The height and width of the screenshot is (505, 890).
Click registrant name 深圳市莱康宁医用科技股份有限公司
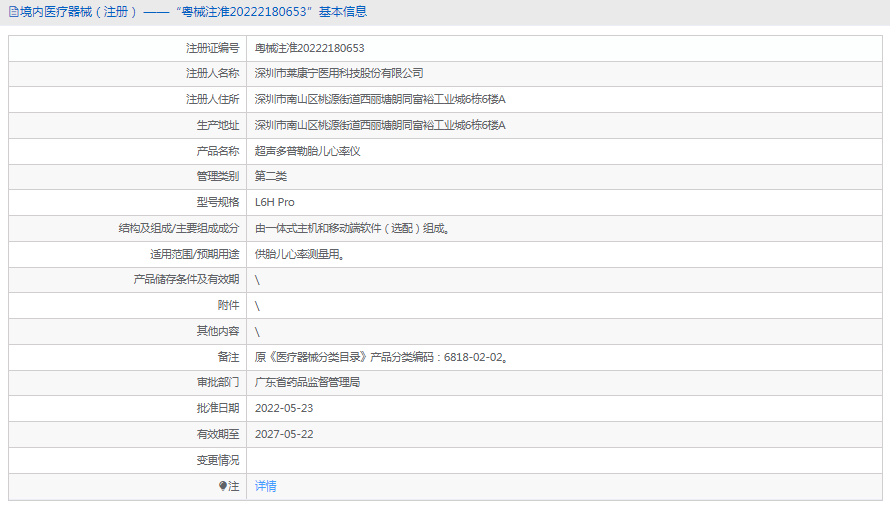click(x=339, y=74)
